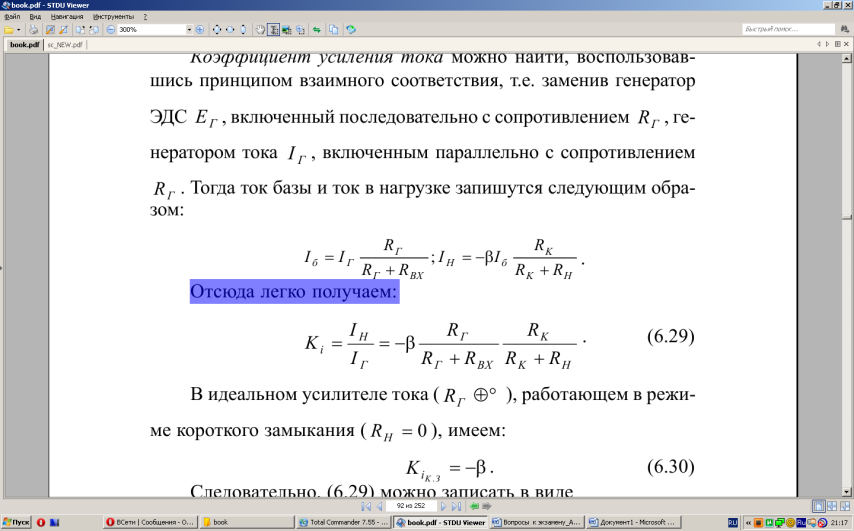Zoom in with the plus button

click(200, 30)
